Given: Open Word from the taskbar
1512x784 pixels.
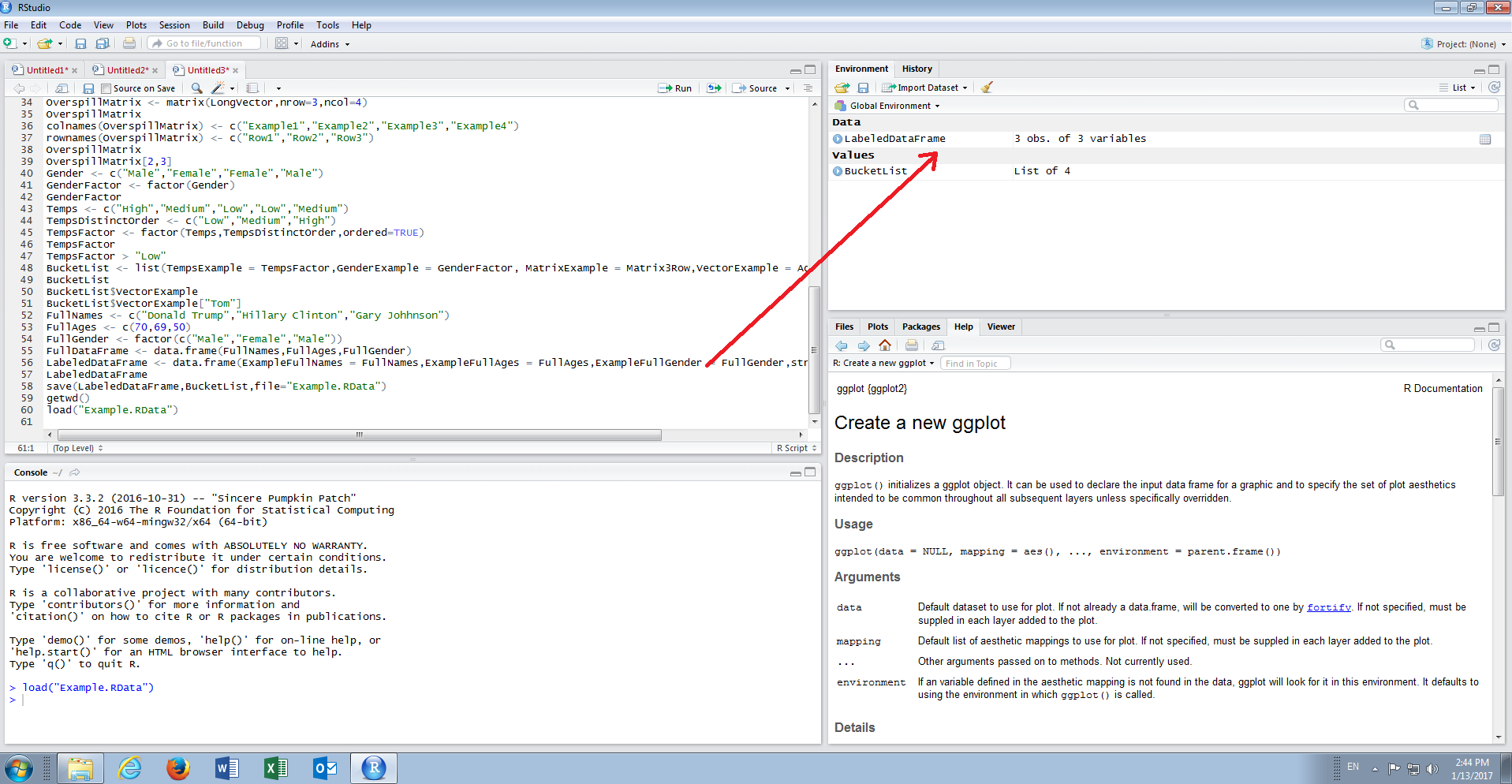Looking at the screenshot, I should [x=227, y=767].
